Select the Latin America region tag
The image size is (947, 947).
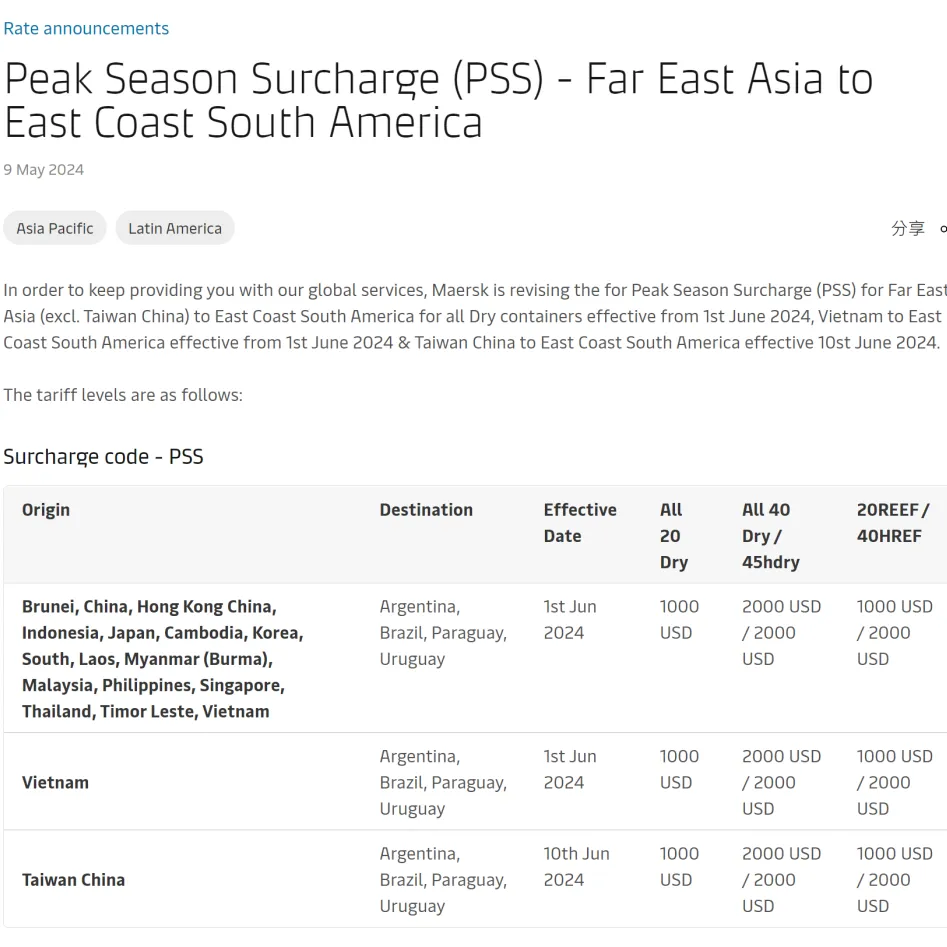coord(175,228)
